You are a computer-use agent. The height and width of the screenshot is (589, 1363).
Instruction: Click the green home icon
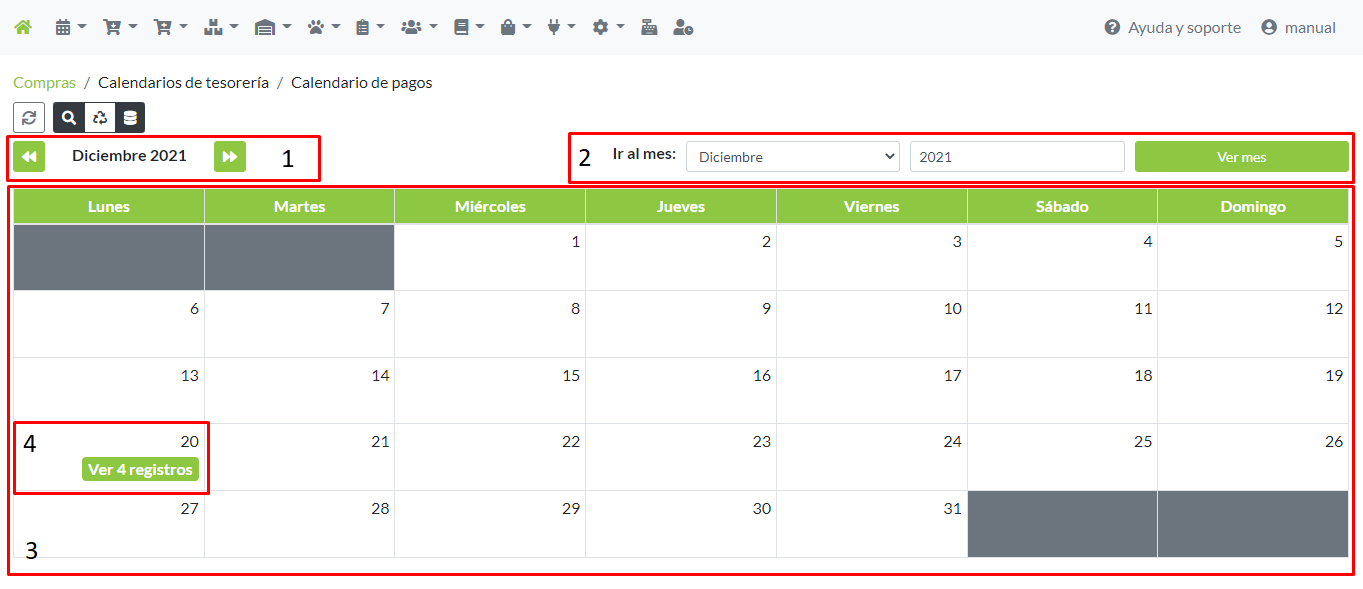point(22,28)
